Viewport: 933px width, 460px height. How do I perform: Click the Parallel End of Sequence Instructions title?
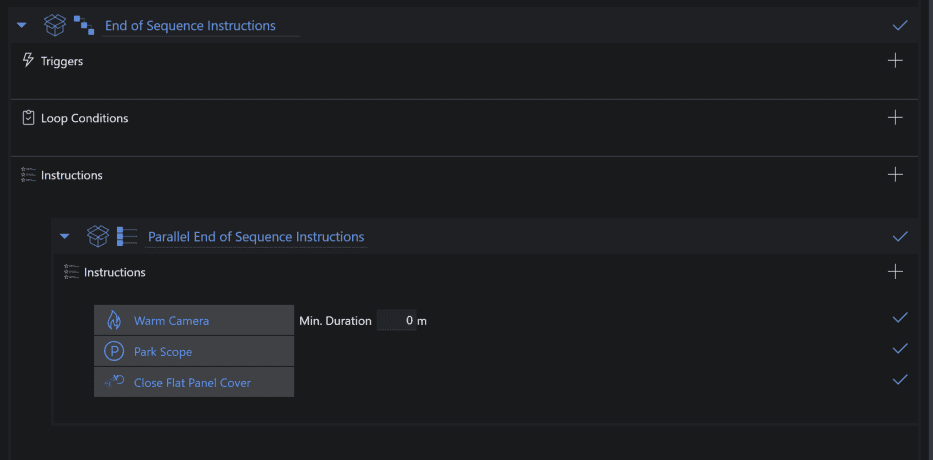[x=256, y=237]
